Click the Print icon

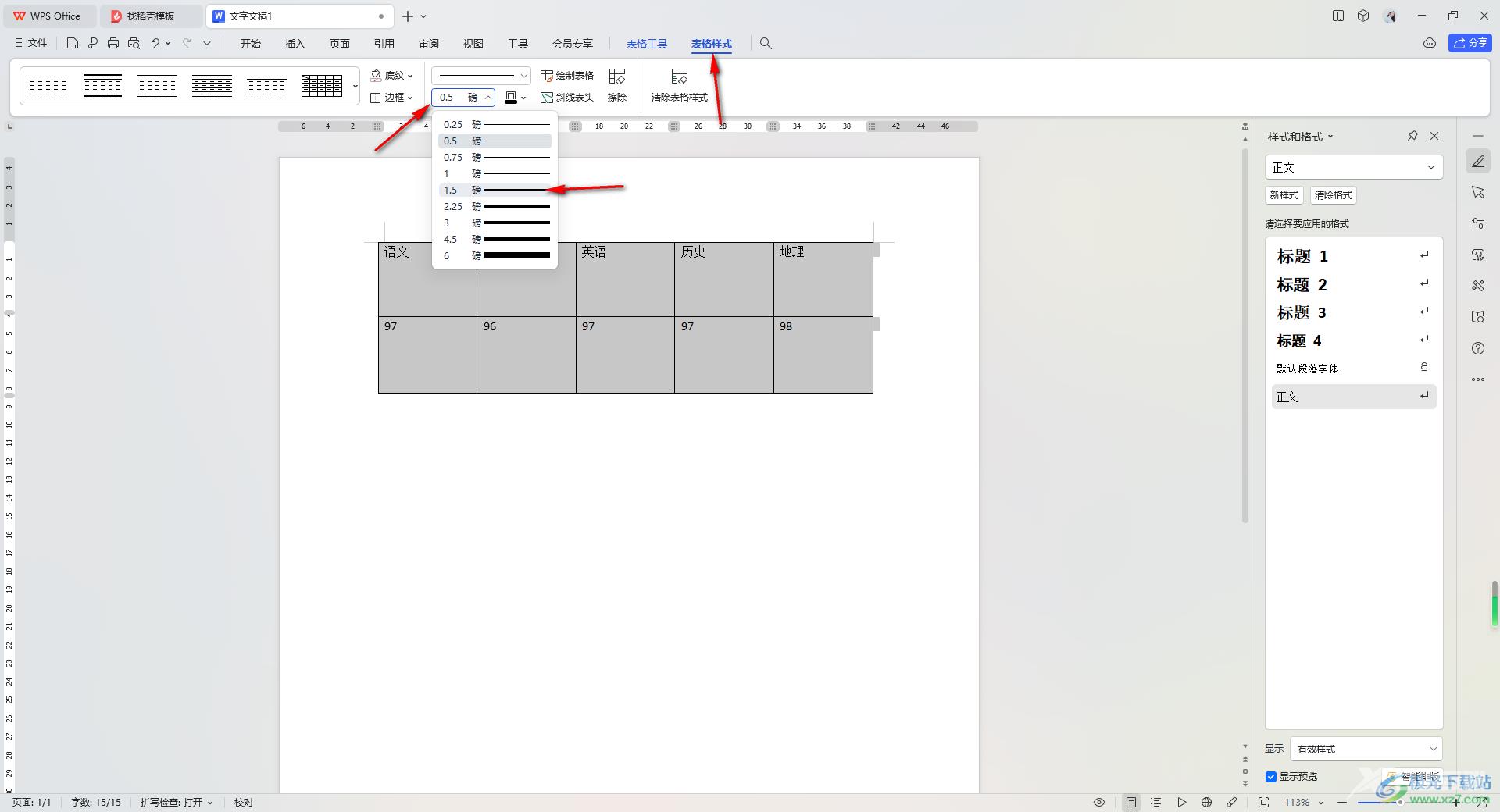(x=113, y=44)
